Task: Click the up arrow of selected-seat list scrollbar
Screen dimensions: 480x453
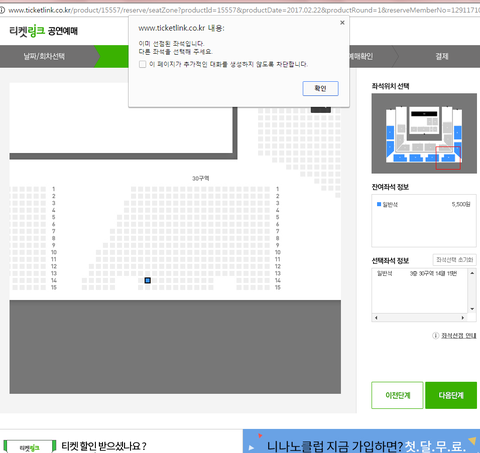Action: point(472,273)
